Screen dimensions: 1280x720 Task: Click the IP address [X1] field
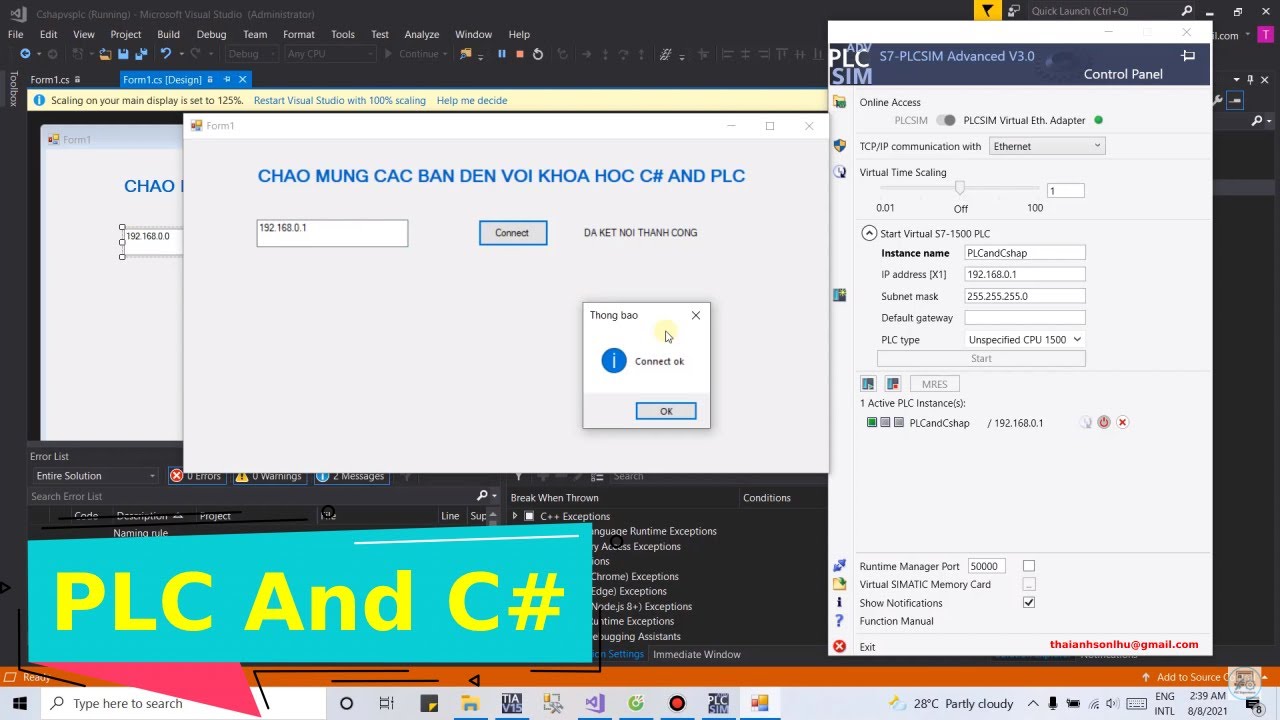[x=1025, y=274]
